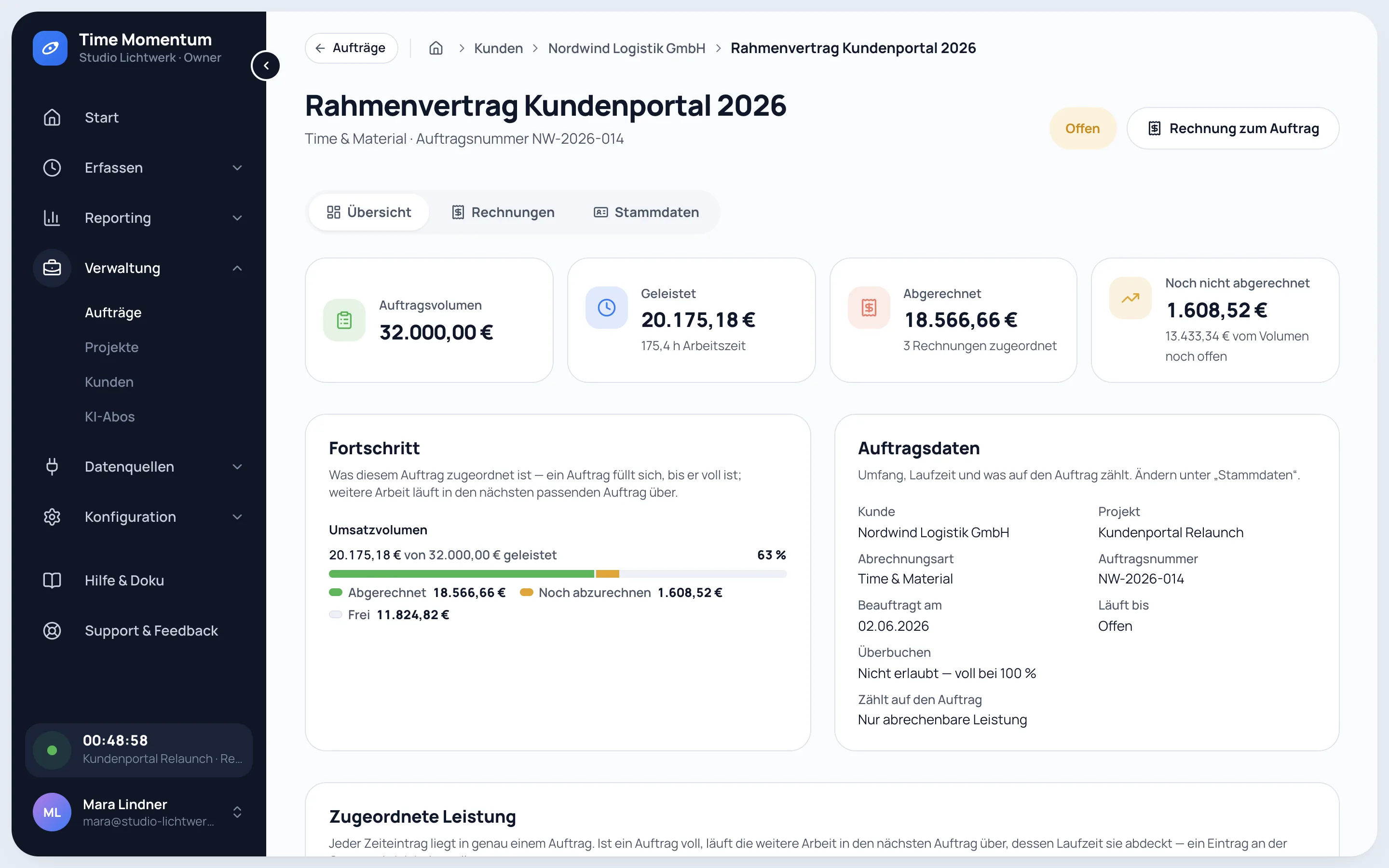This screenshot has height=868, width=1389.
Task: Click the Hilfe & Doku book icon
Action: tap(52, 581)
